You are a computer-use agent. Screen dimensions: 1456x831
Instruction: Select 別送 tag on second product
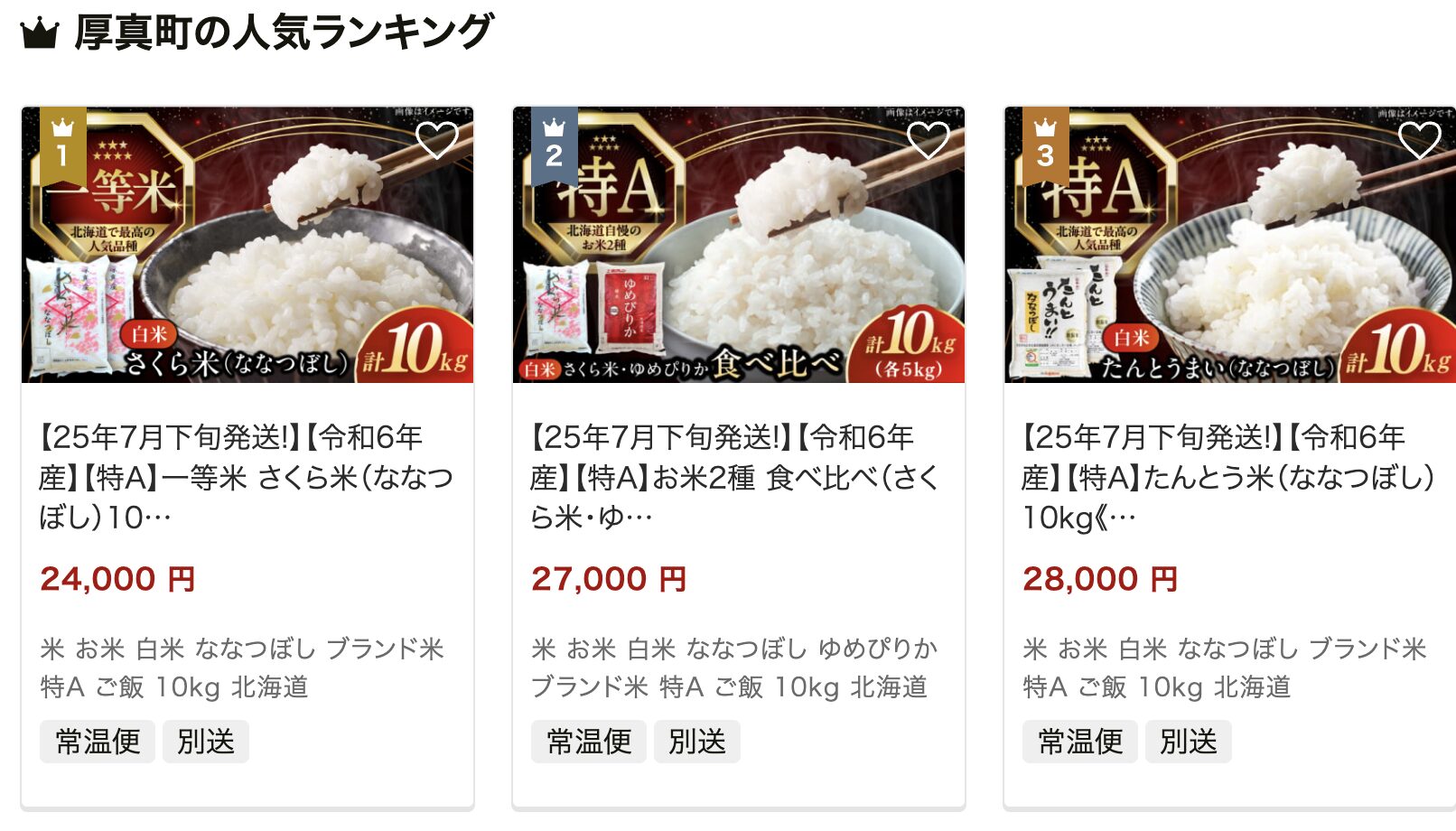pos(697,742)
